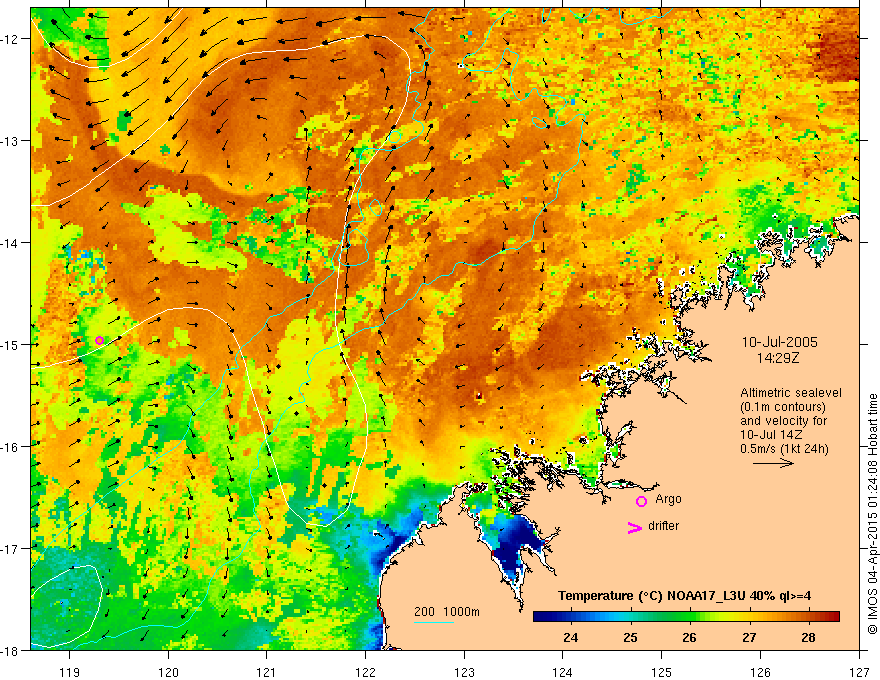This screenshot has height=680, width=880.
Task: Click the 'drifter' legend label
Action: pyautogui.click(x=663, y=526)
